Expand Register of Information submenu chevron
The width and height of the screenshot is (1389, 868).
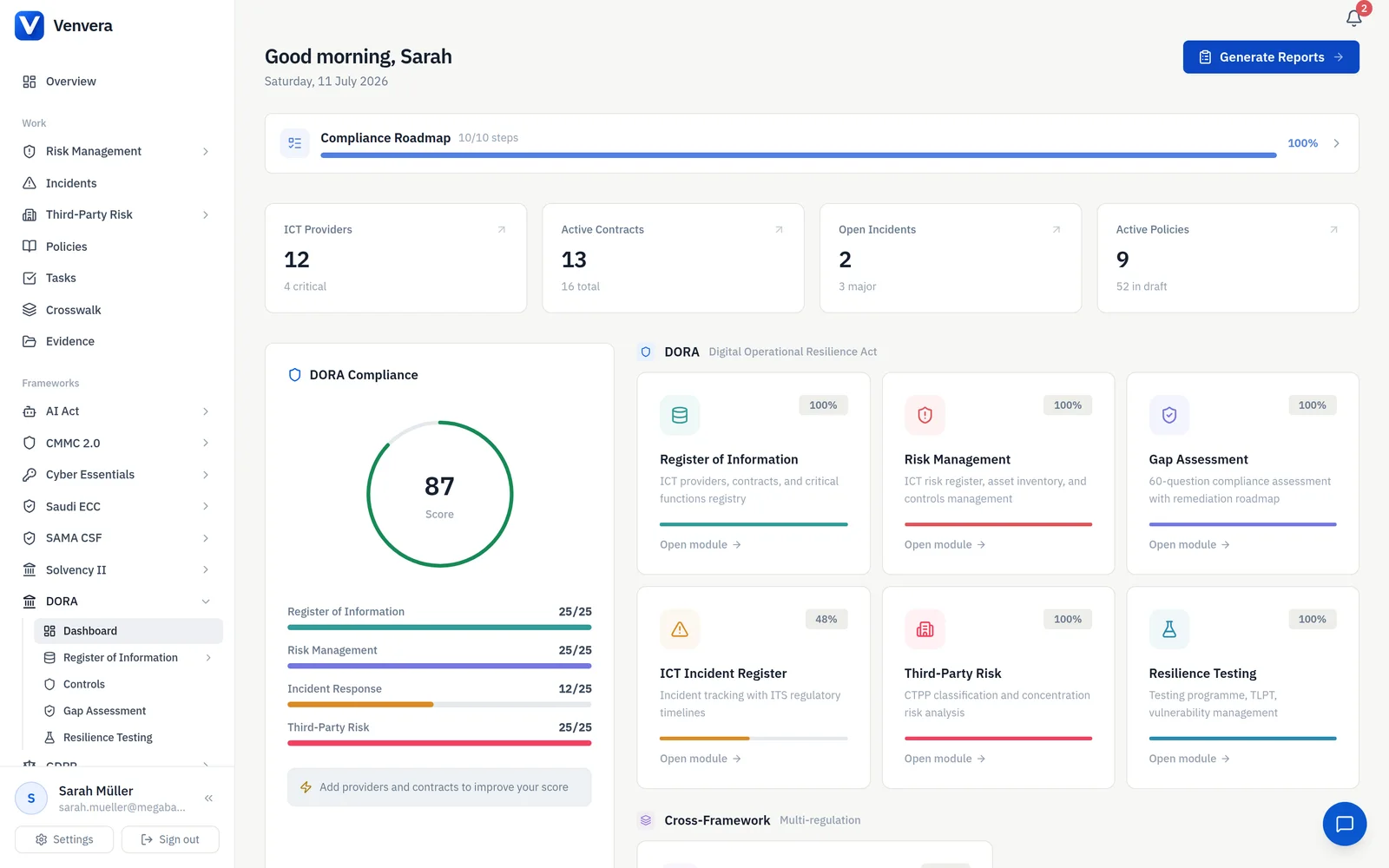tap(208, 658)
